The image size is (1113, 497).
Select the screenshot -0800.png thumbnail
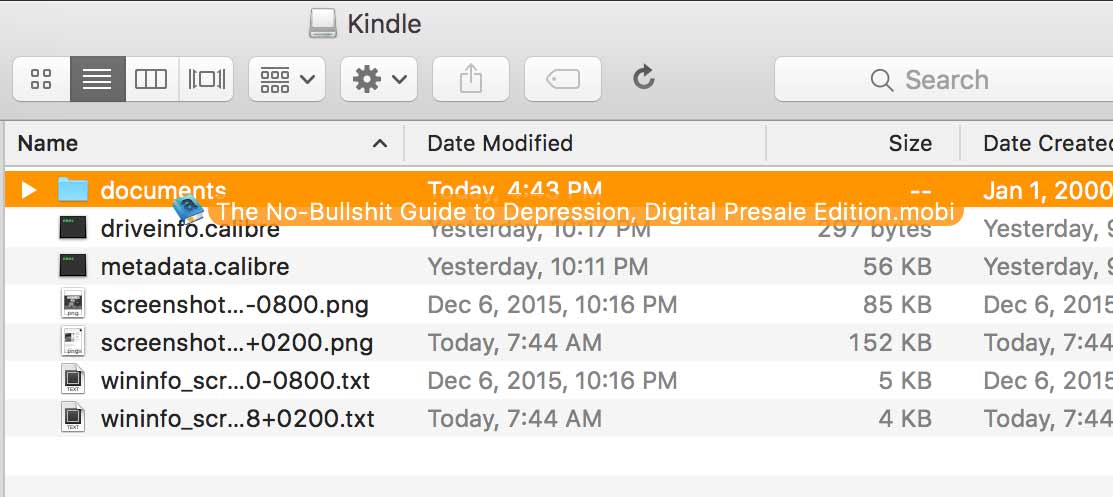tap(73, 305)
